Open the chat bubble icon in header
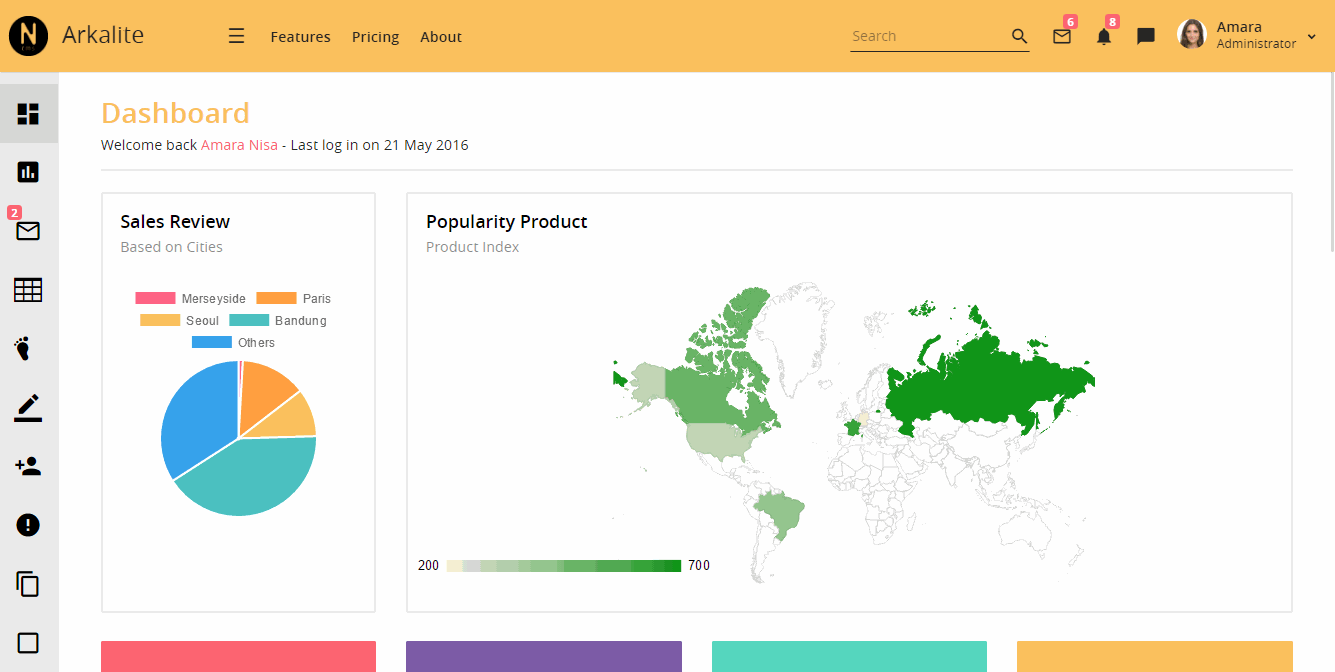This screenshot has height=672, width=1335. point(1146,37)
